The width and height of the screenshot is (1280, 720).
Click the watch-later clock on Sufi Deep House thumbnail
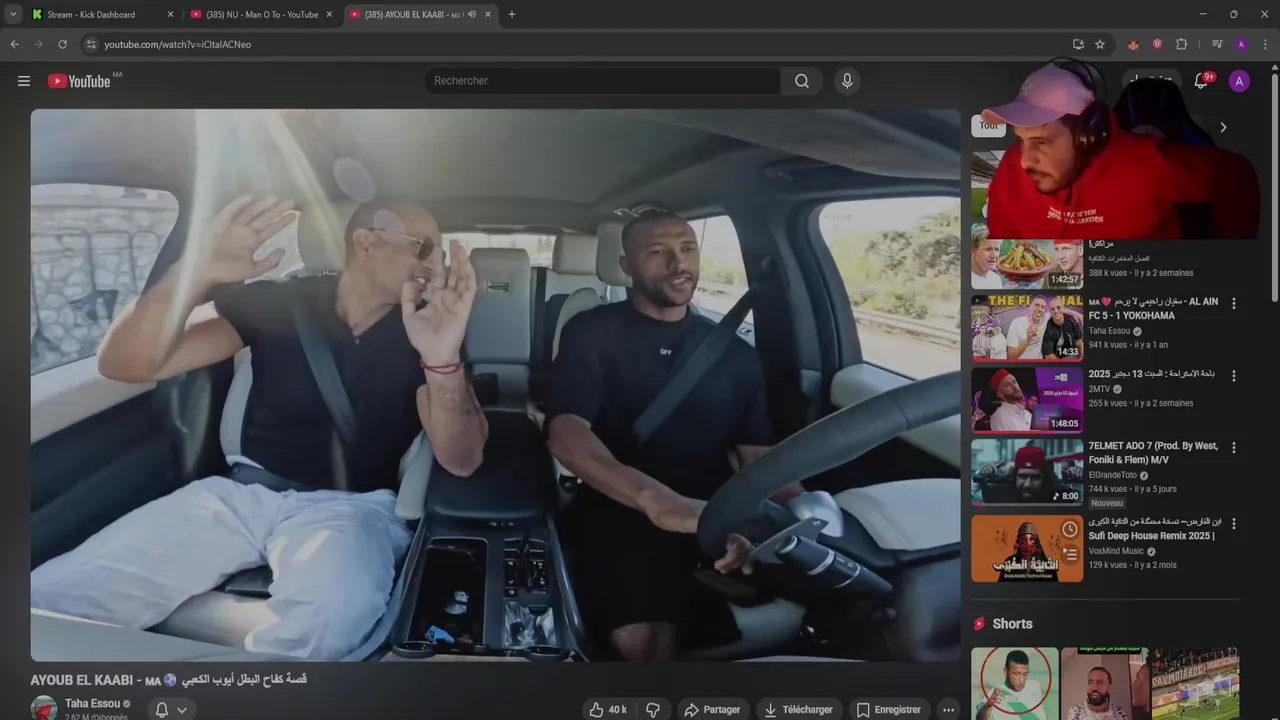(1070, 529)
